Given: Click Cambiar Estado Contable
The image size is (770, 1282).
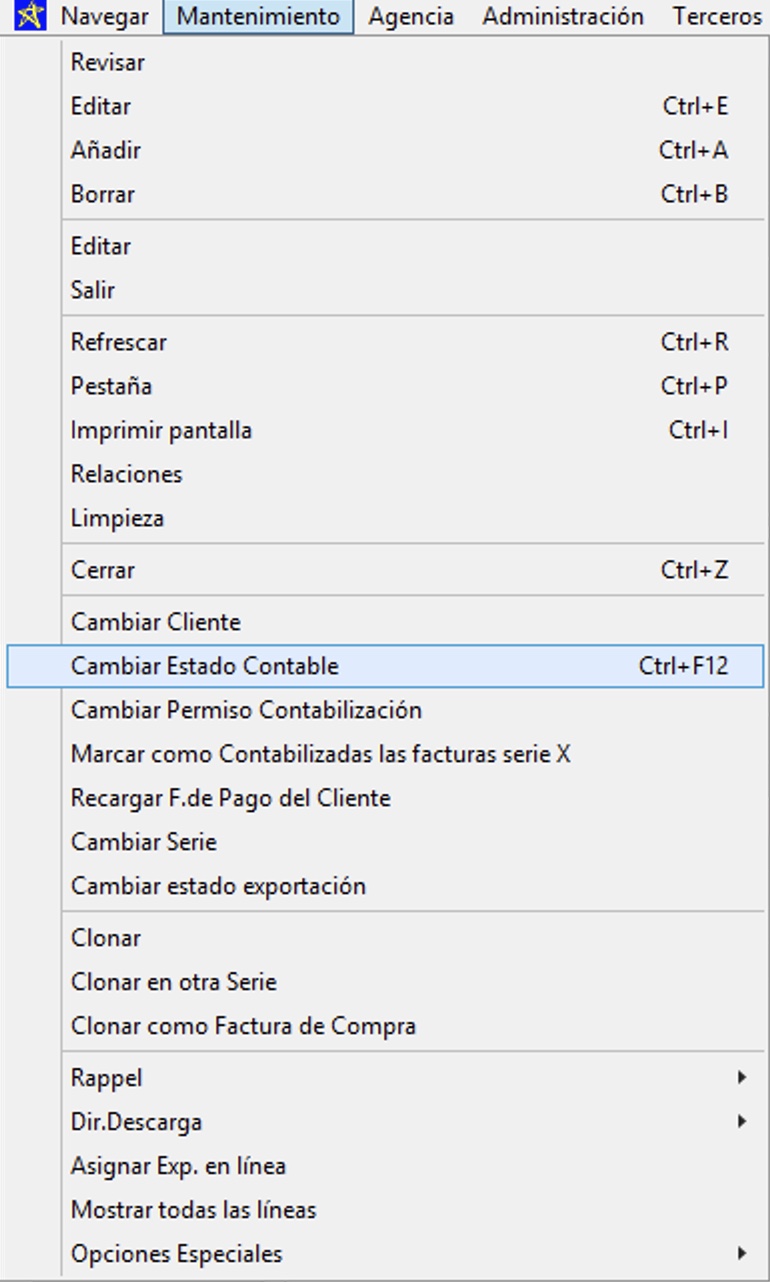Looking at the screenshot, I should point(204,666).
